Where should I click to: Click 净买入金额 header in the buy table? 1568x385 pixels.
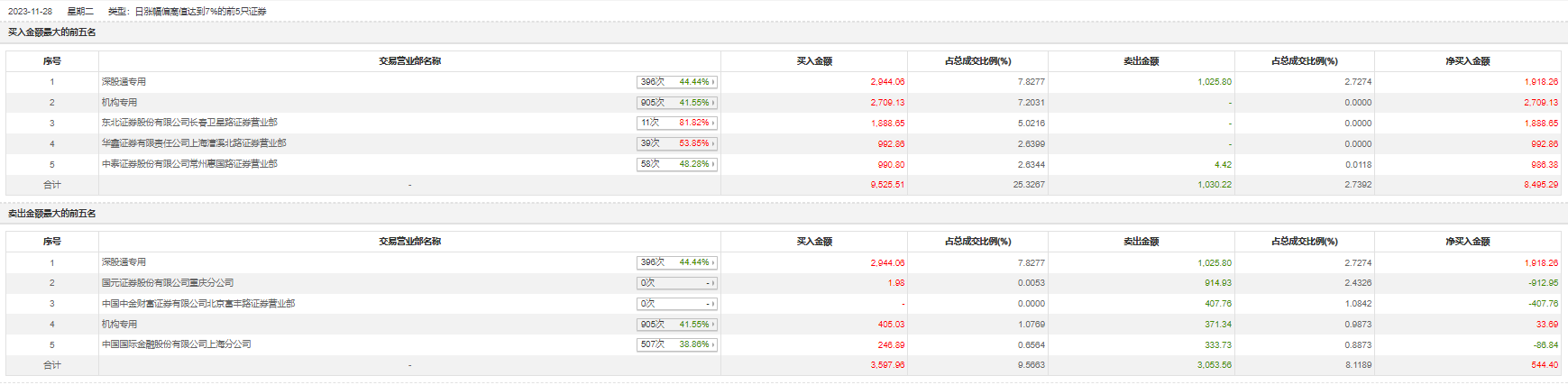(1467, 61)
